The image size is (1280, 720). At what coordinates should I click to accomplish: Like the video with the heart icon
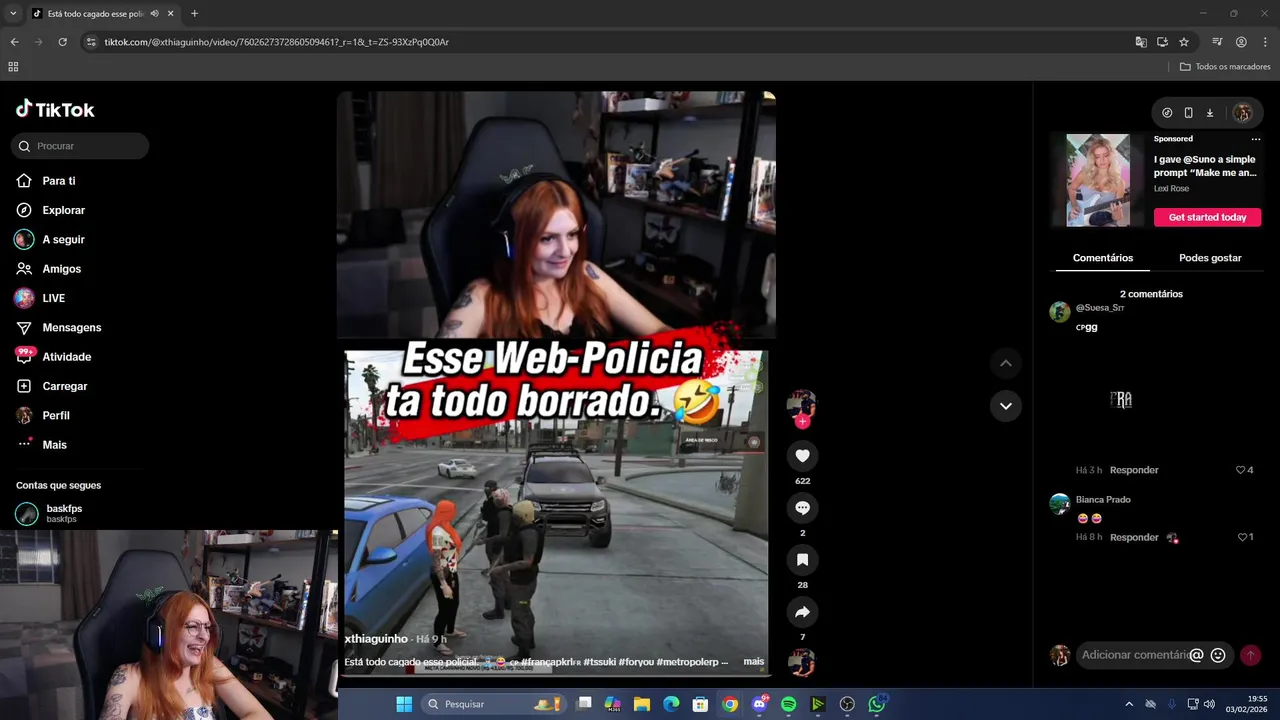(802, 456)
